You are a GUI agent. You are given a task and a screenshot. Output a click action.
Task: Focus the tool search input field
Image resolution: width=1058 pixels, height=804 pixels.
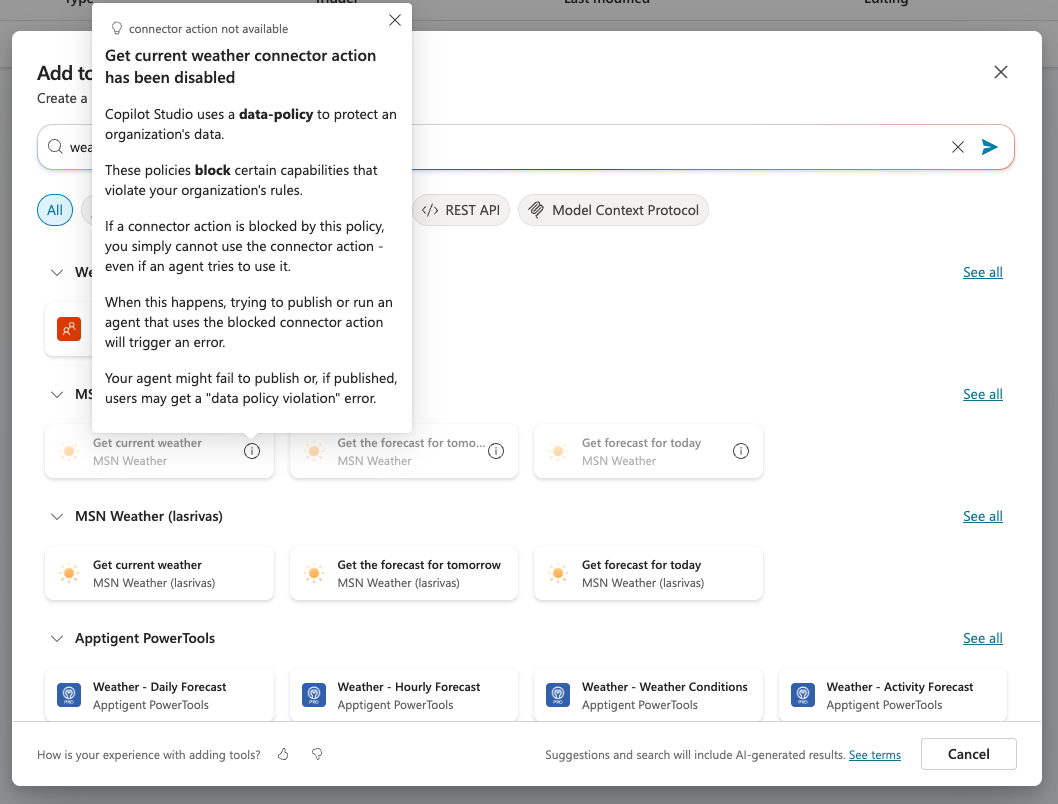click(526, 147)
